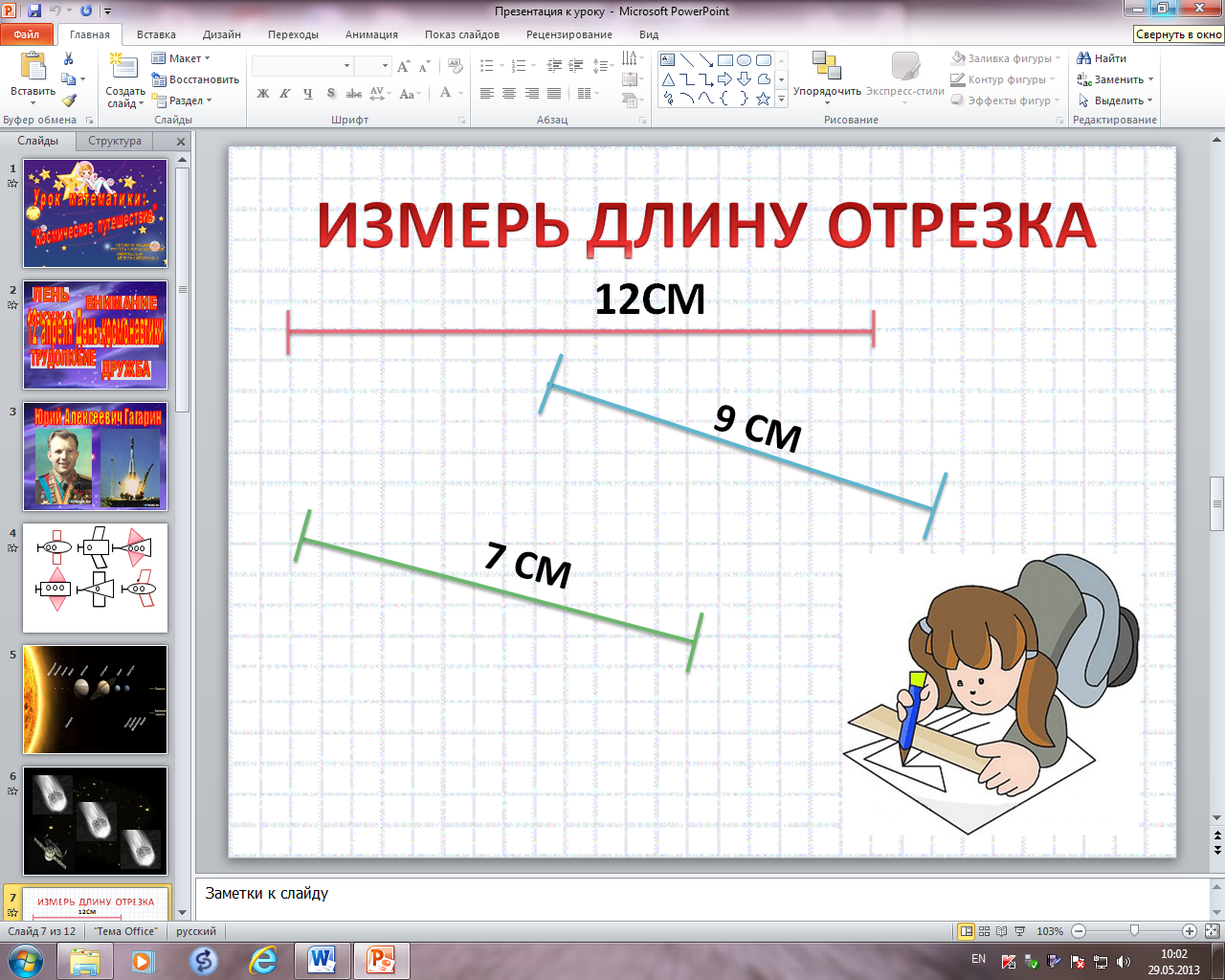Open the Drawing group dialog launcher
This screenshot has width=1225, height=980.
pos(1059,121)
